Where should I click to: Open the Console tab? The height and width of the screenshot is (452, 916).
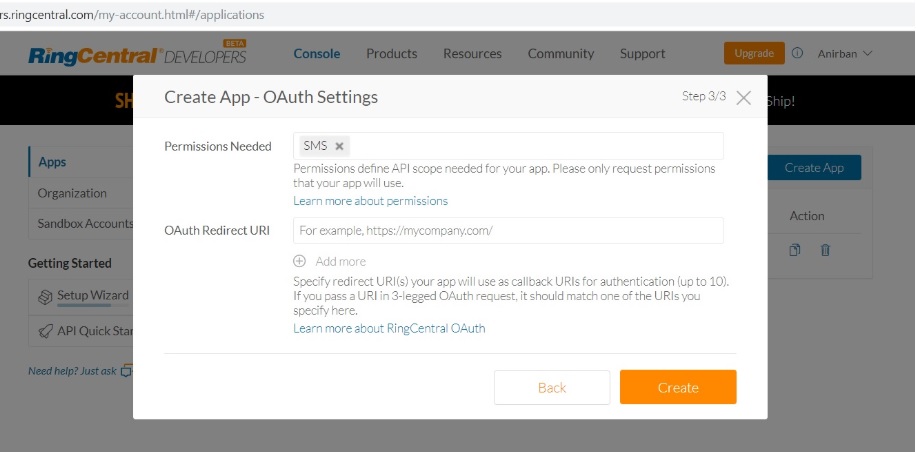coord(317,53)
